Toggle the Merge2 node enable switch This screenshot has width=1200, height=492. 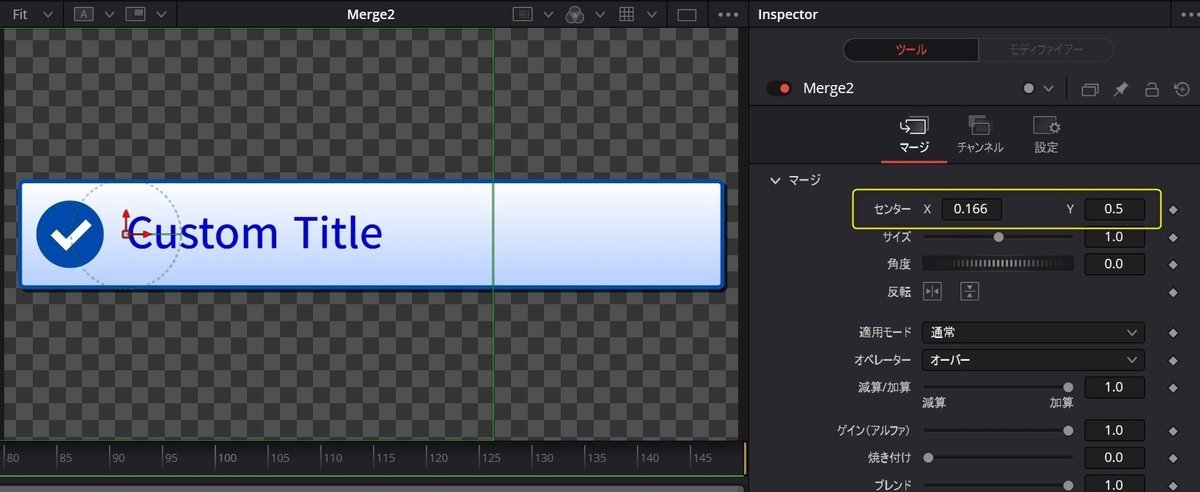(x=779, y=88)
